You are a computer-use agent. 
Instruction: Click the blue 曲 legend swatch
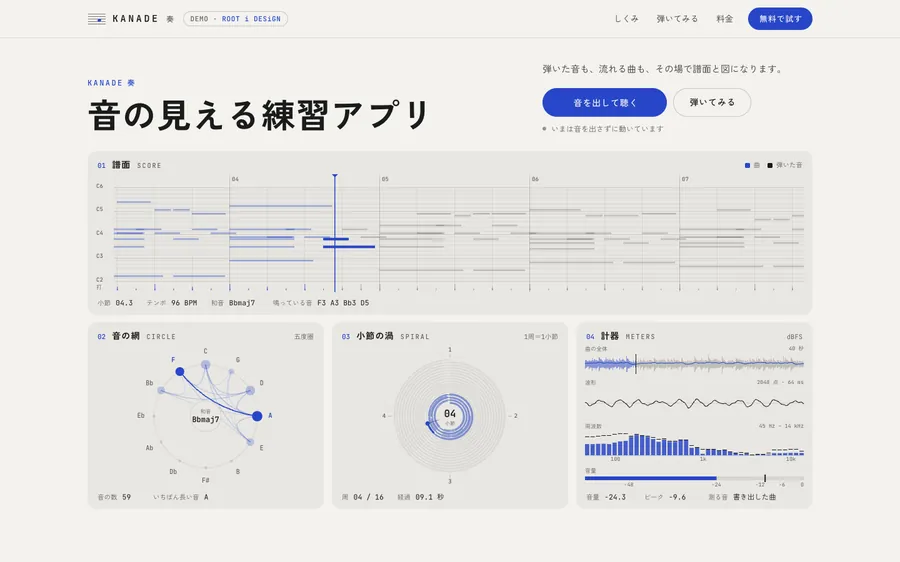click(747, 165)
